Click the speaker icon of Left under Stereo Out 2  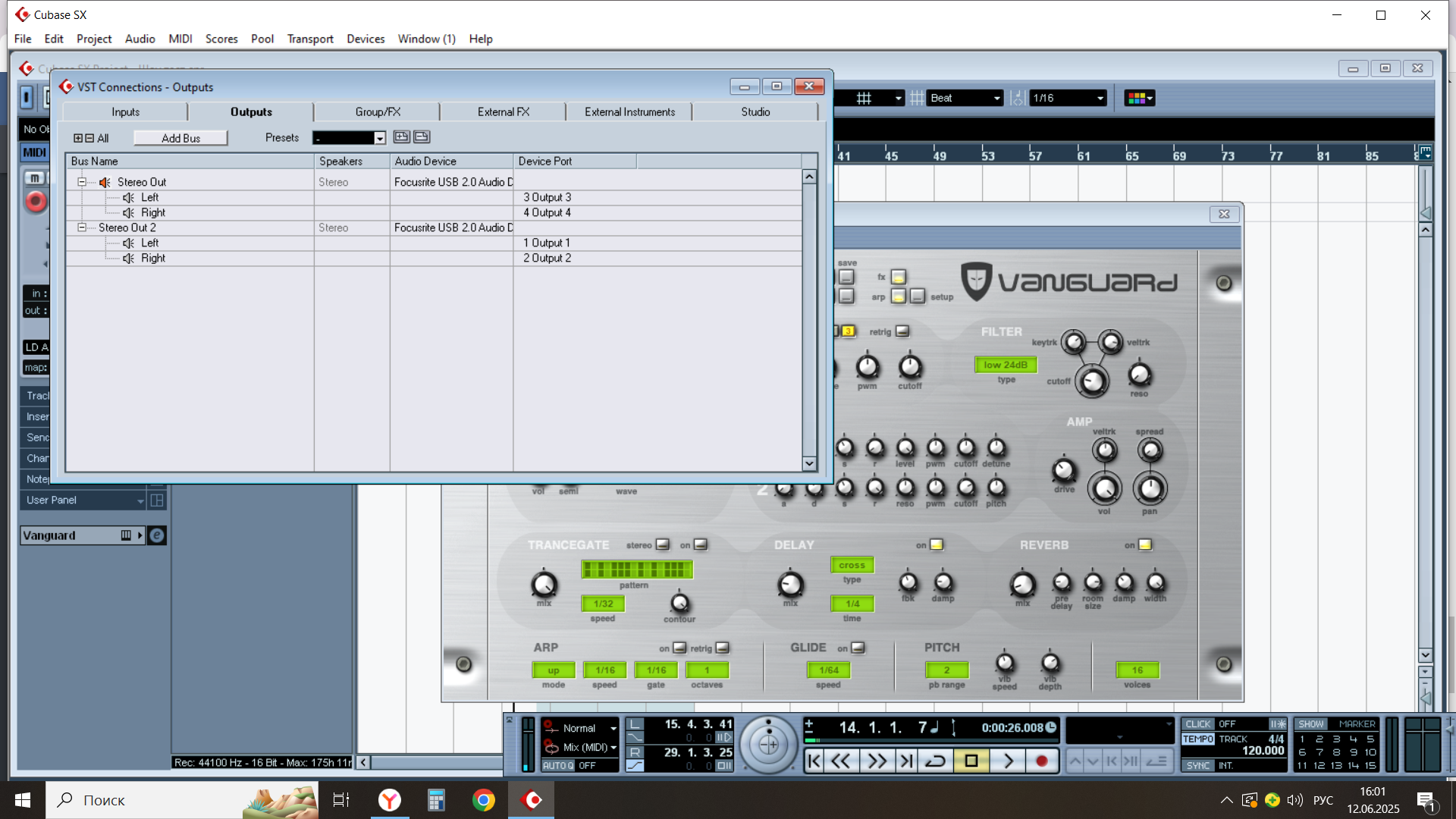(x=129, y=243)
